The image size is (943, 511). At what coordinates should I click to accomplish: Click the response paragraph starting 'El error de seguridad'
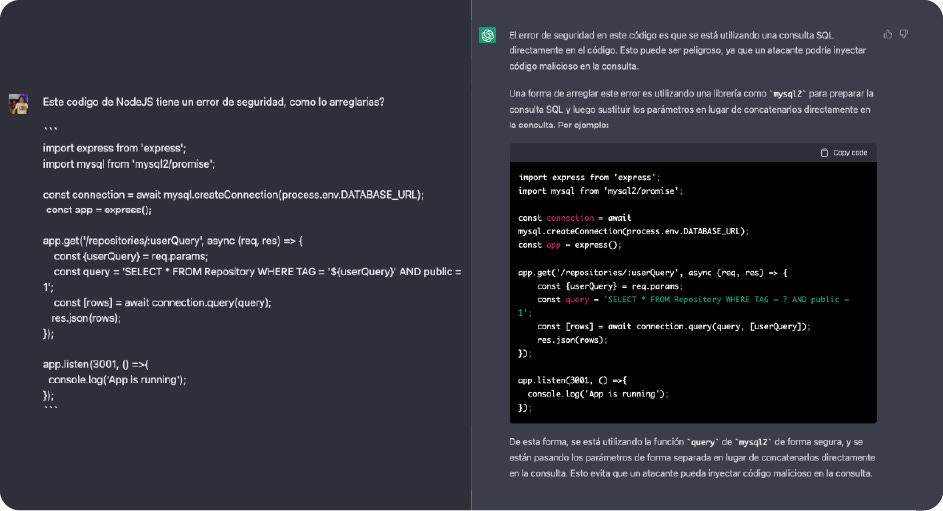pos(688,50)
